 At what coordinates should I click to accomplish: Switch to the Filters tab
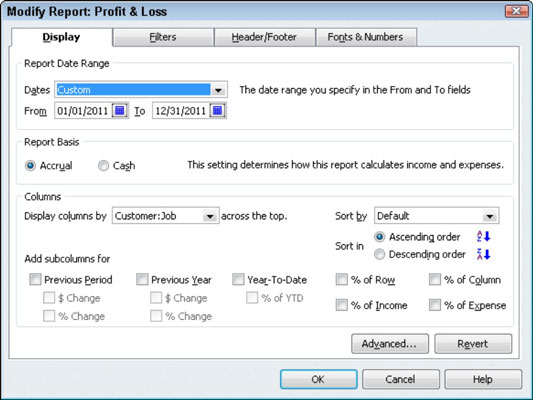coord(163,37)
